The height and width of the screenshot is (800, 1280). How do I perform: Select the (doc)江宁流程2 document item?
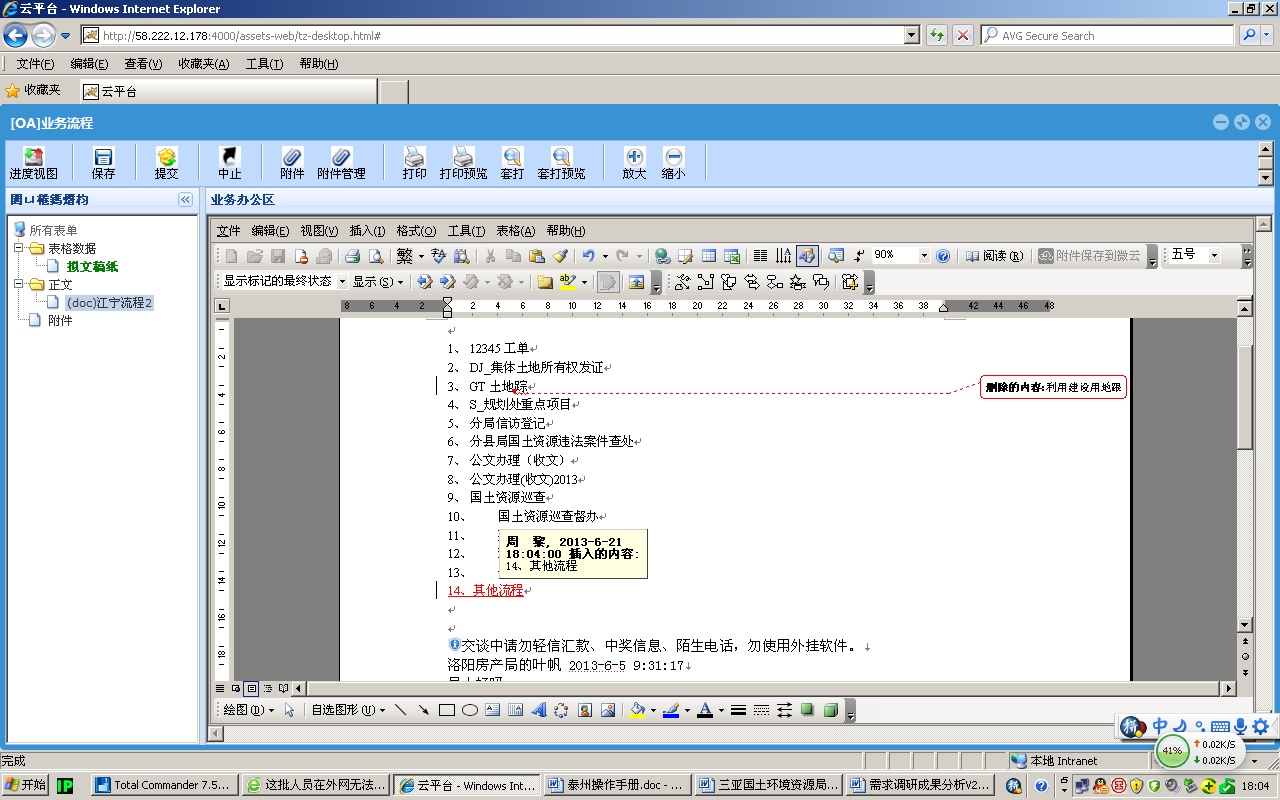(x=110, y=303)
